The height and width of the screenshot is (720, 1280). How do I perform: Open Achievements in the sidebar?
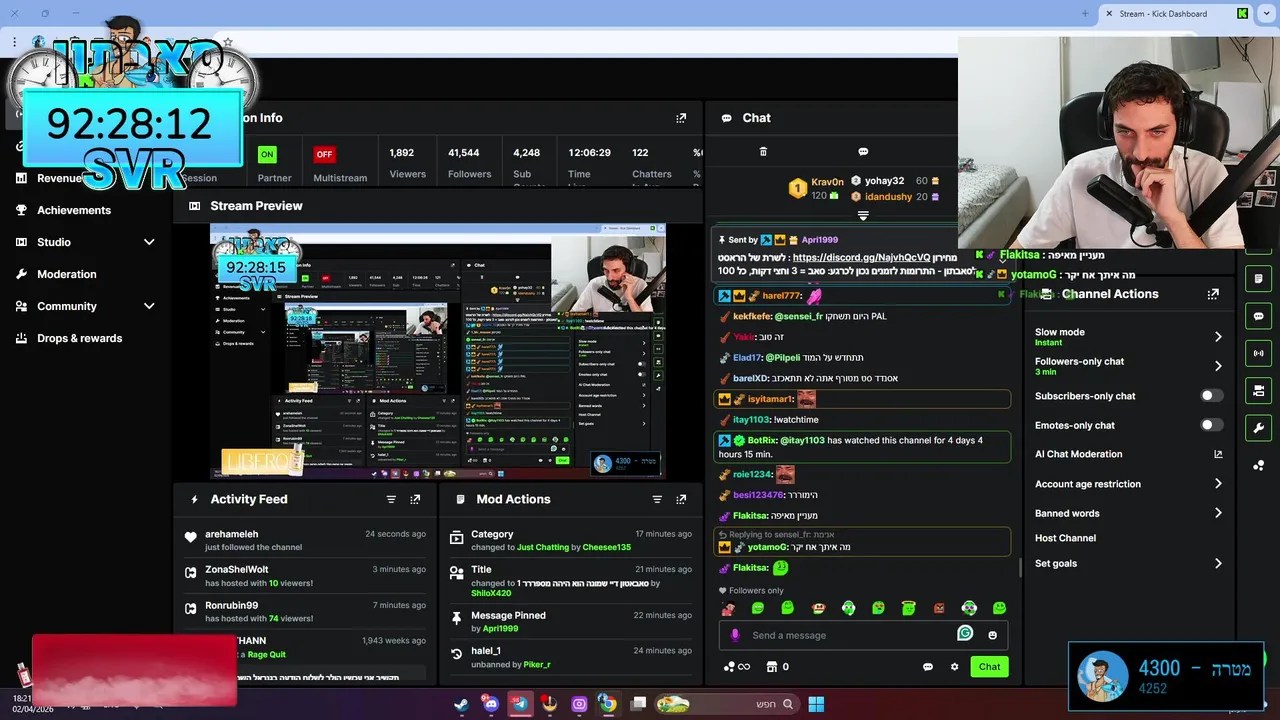pyautogui.click(x=73, y=210)
